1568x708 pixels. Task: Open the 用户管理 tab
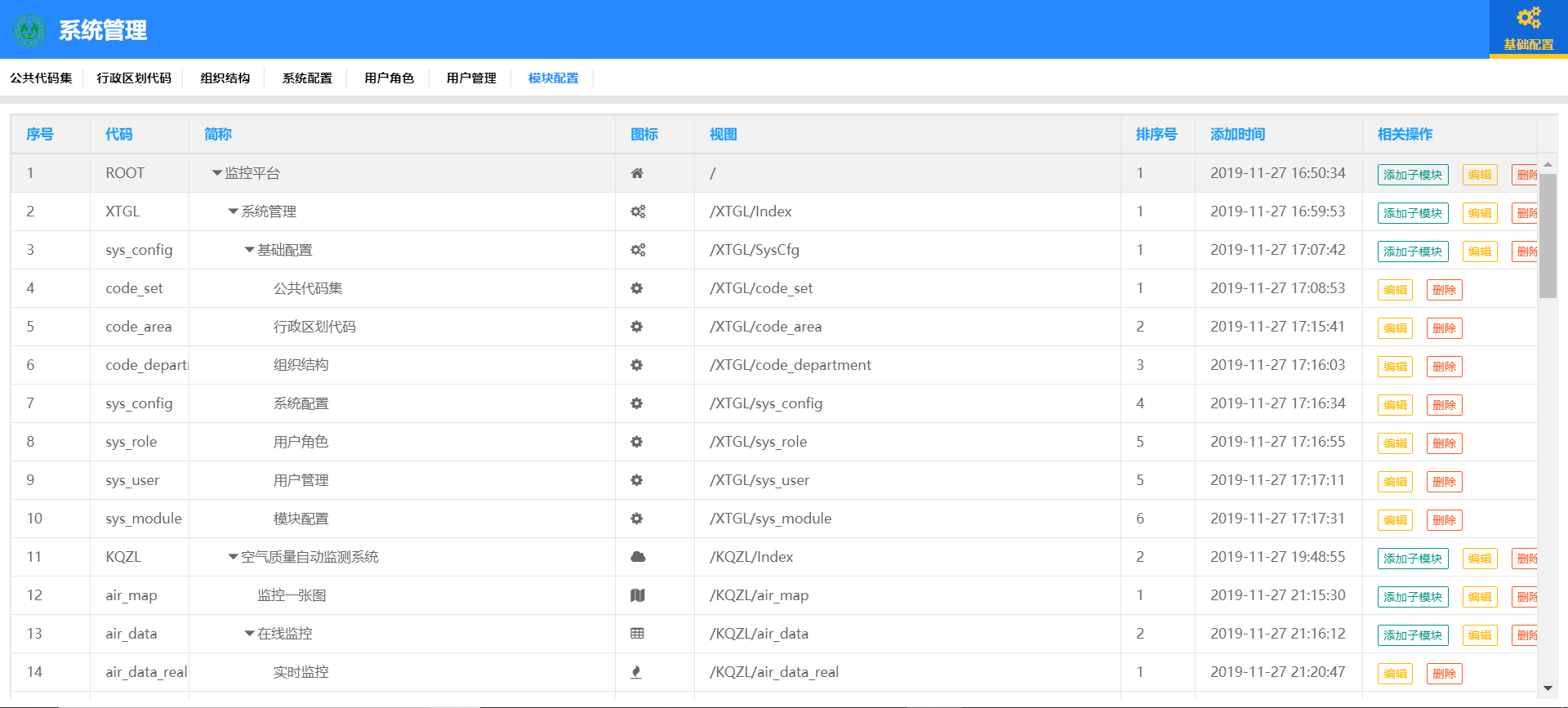471,78
